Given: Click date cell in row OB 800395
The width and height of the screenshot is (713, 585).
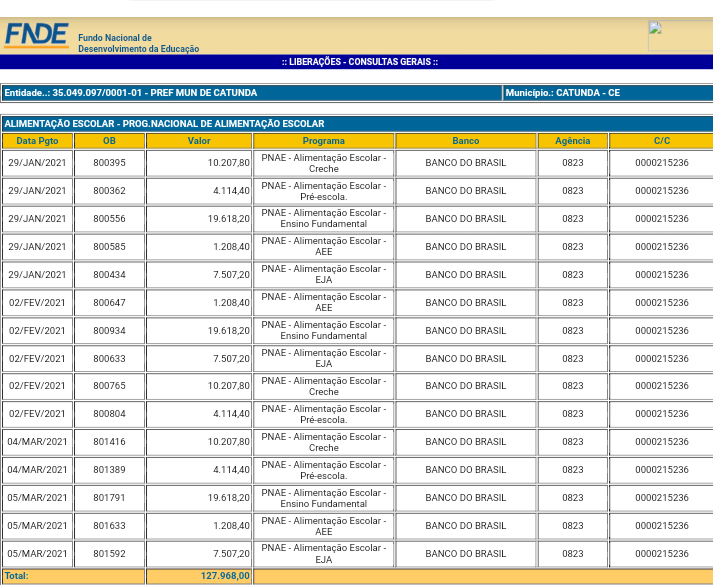Looking at the screenshot, I should pyautogui.click(x=37, y=163).
